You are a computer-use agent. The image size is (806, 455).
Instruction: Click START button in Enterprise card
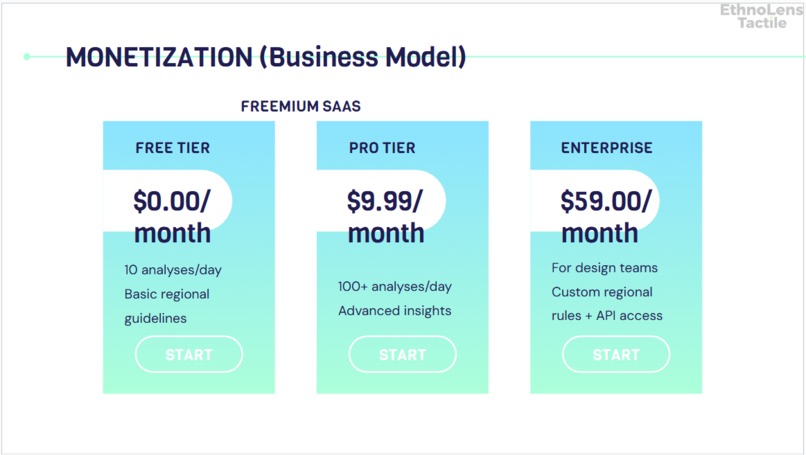[616, 354]
